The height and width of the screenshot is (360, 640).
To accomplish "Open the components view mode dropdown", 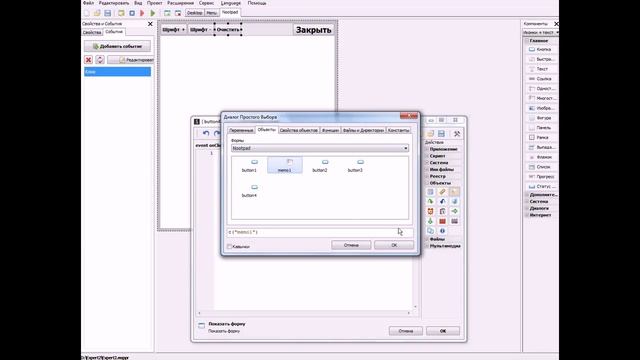I will (541, 32).
